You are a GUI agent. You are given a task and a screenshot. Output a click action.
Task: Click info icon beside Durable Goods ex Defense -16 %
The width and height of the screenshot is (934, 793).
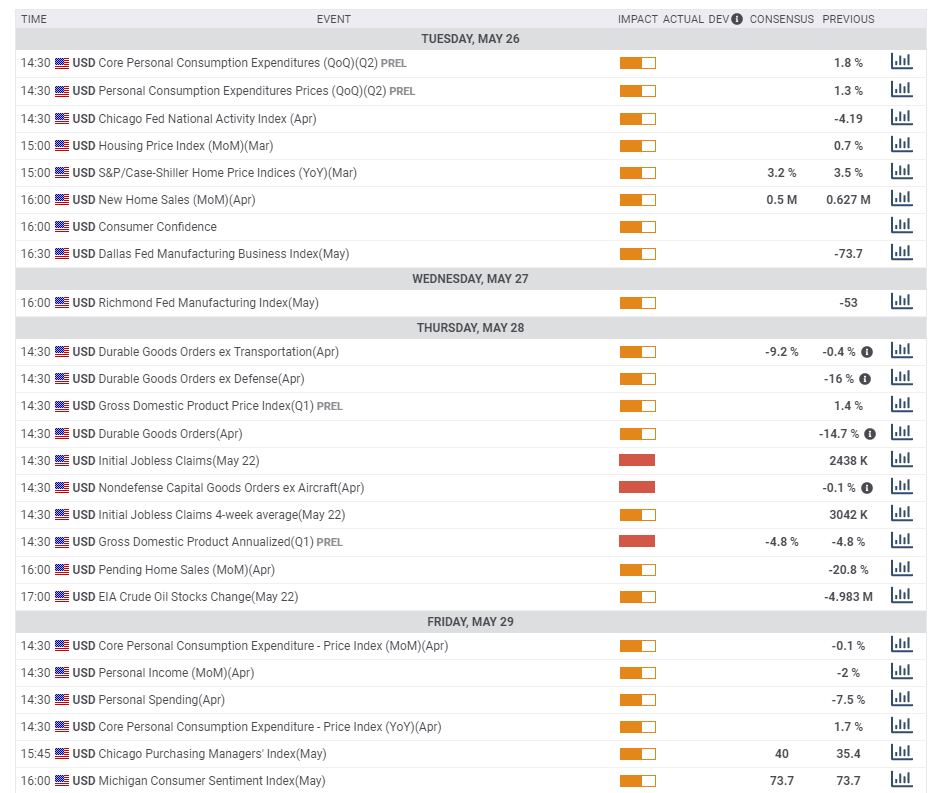click(x=865, y=379)
